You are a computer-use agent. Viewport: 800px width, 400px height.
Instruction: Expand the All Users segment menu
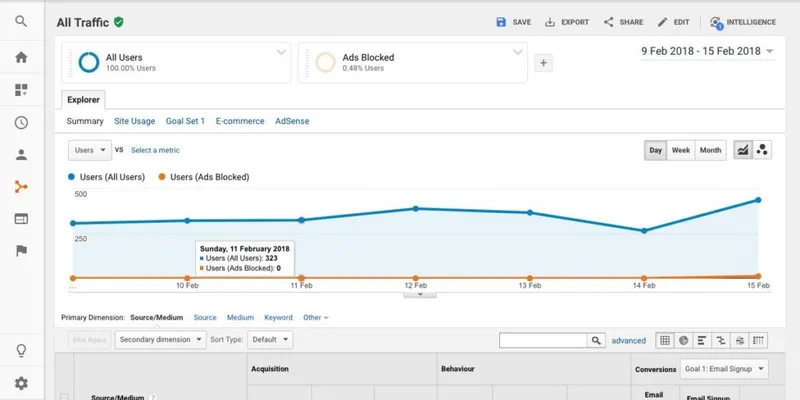coord(281,53)
